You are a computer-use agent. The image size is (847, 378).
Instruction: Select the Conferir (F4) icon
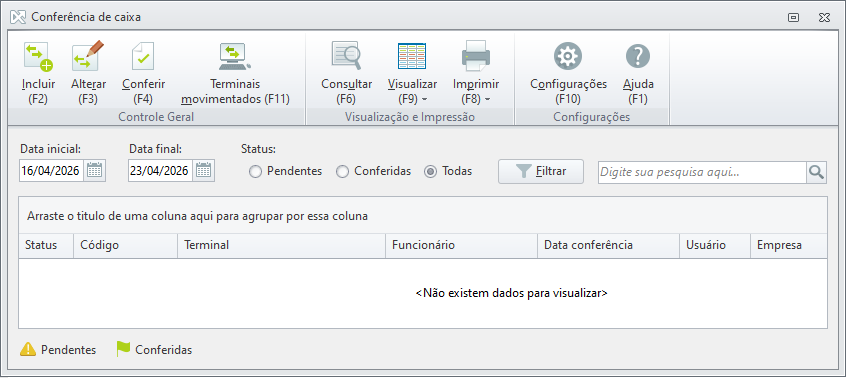point(143,56)
